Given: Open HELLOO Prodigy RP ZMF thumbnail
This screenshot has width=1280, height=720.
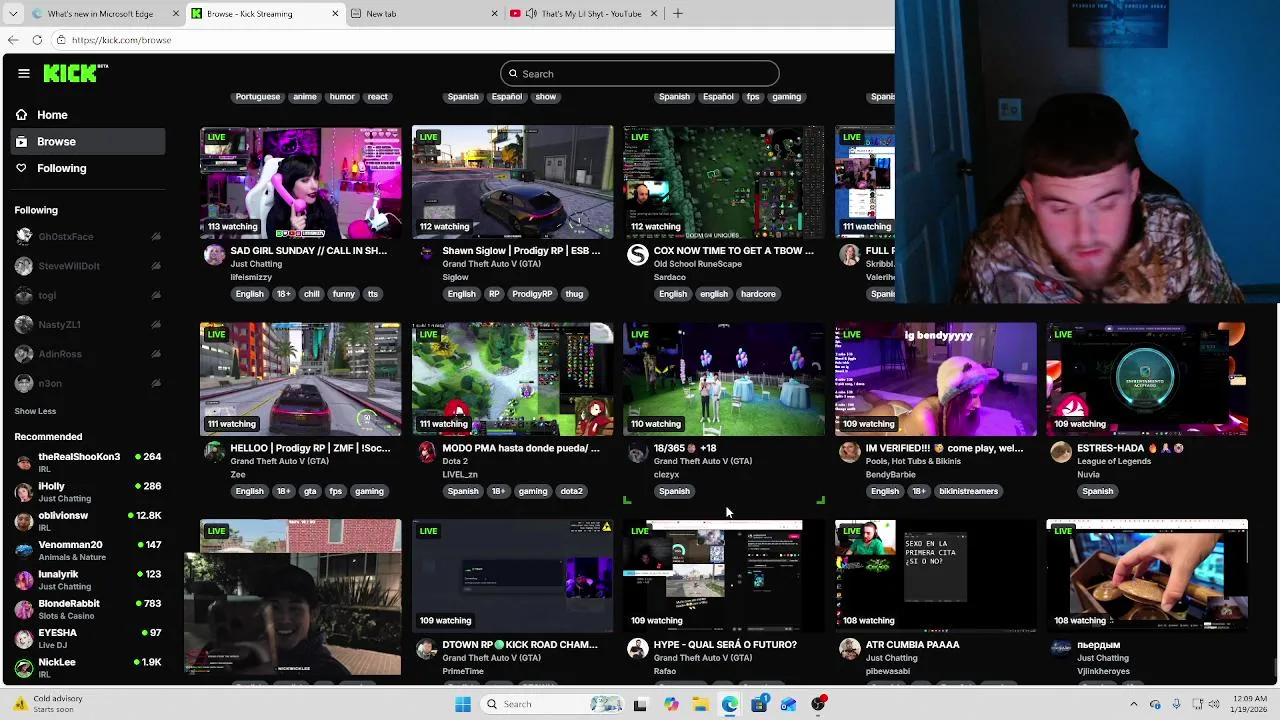Looking at the screenshot, I should 300,379.
